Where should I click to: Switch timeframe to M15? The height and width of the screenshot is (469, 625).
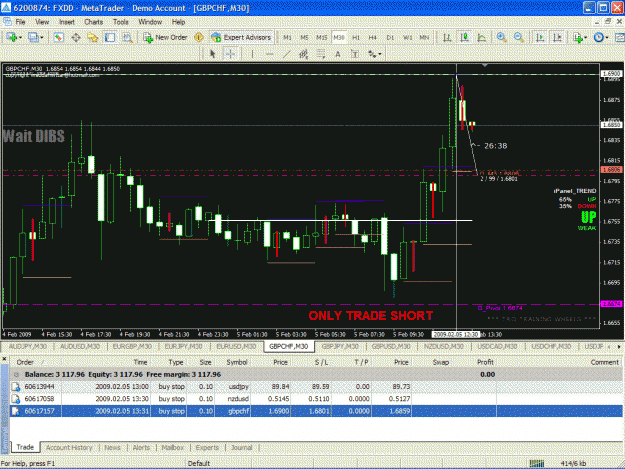322,37
